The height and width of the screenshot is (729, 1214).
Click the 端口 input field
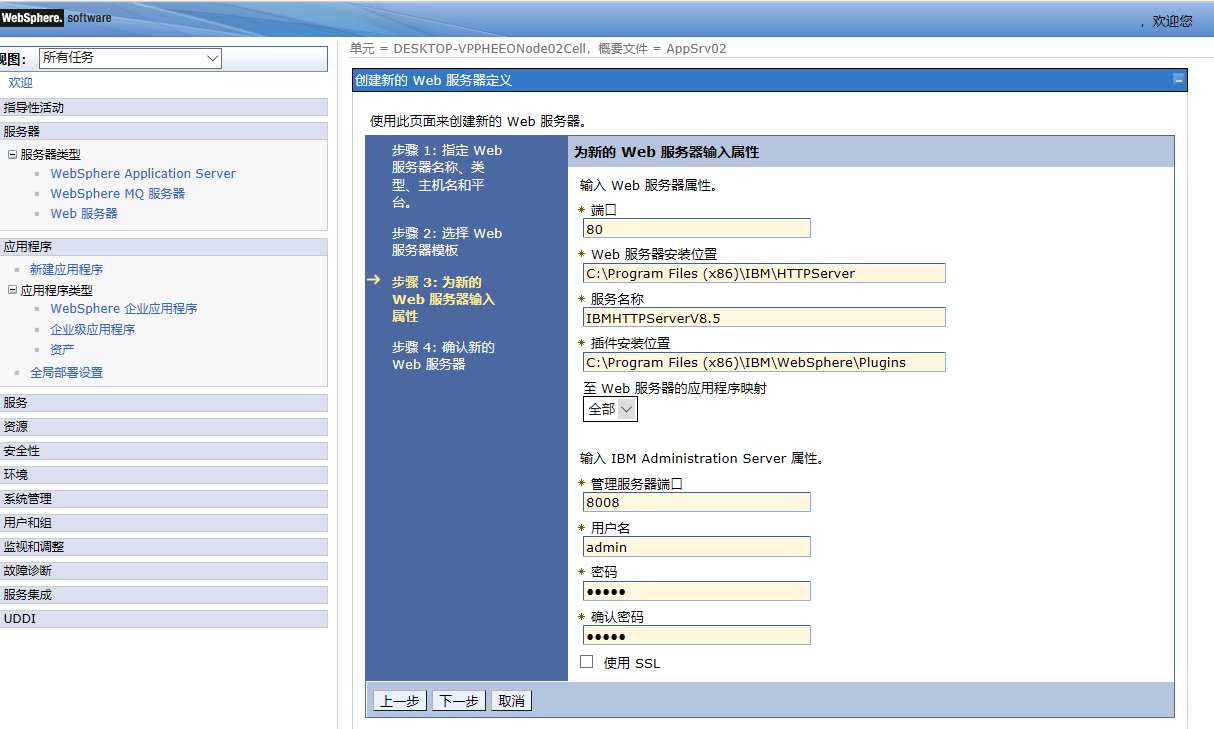[696, 228]
